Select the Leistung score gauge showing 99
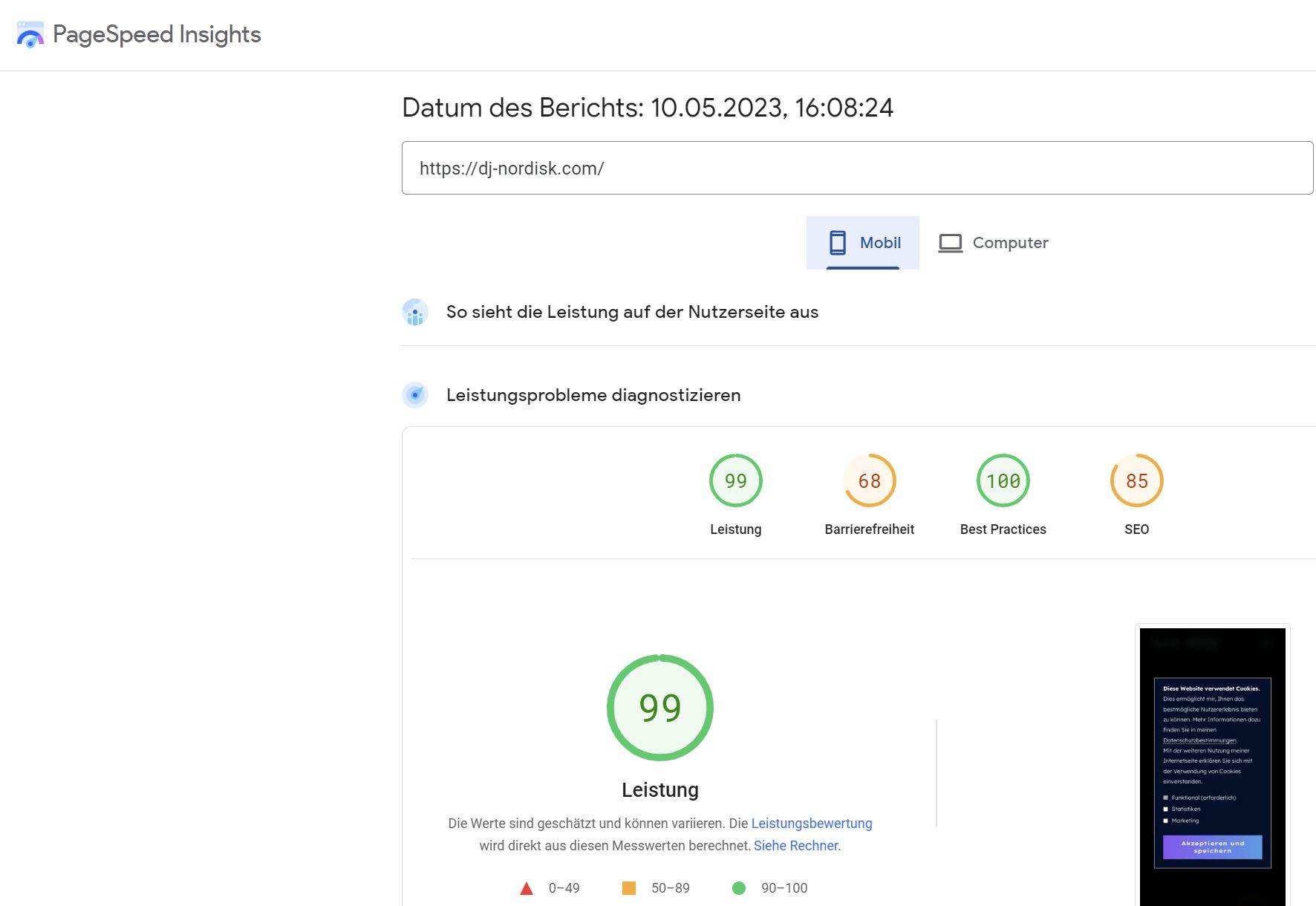Viewport: 1316px width, 906px height. (x=736, y=480)
